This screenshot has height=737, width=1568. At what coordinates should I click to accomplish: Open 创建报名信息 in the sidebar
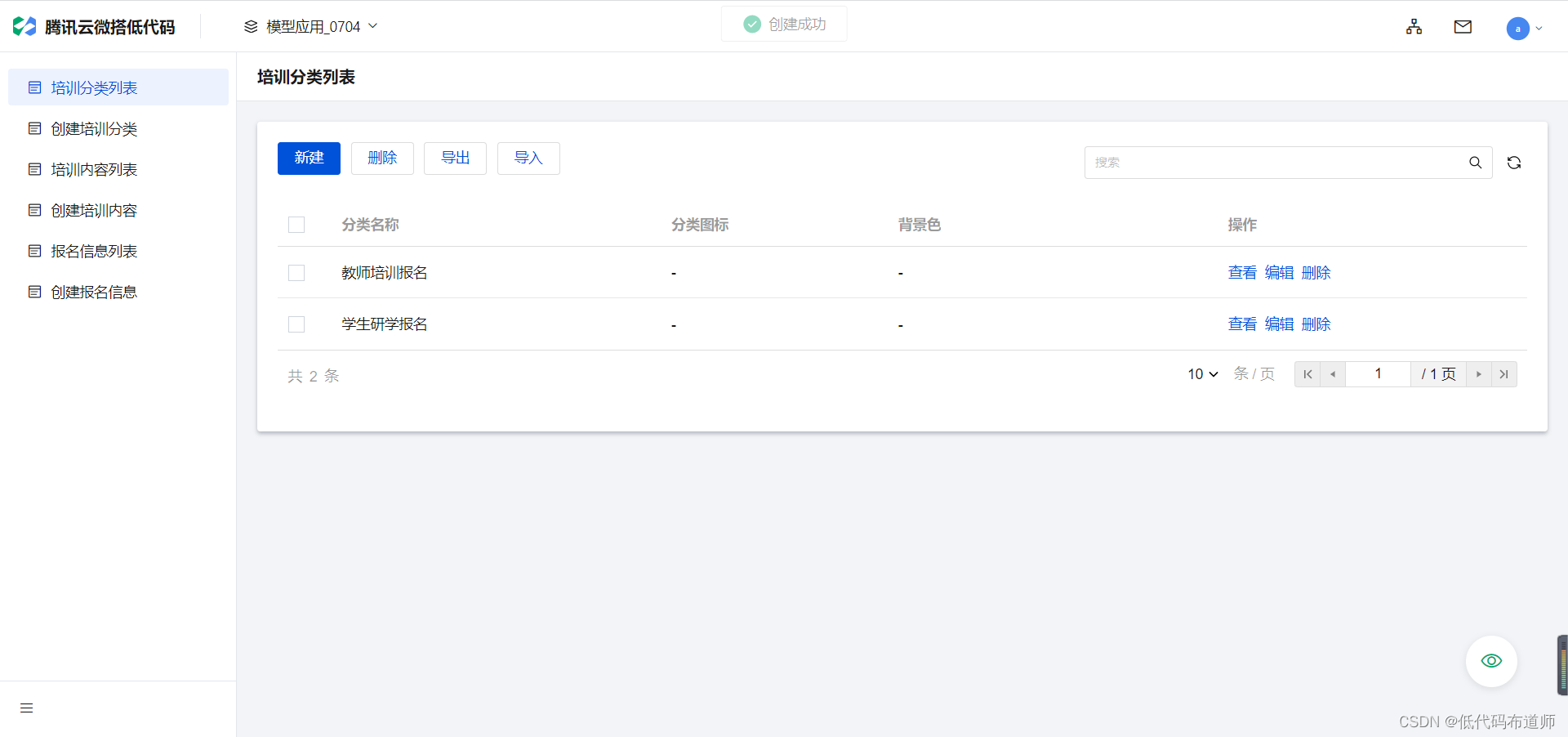pos(118,292)
